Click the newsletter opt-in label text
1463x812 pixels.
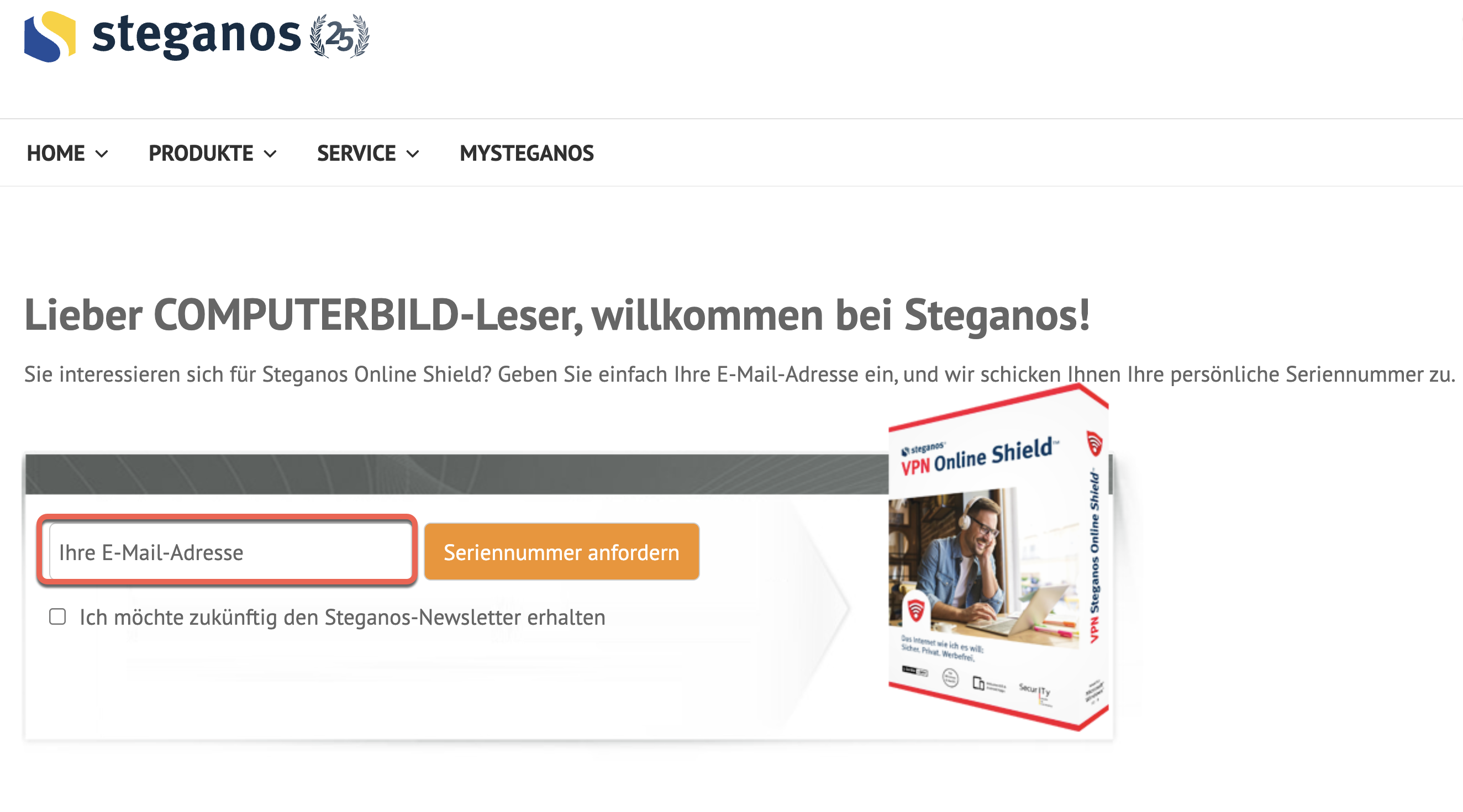coord(343,617)
